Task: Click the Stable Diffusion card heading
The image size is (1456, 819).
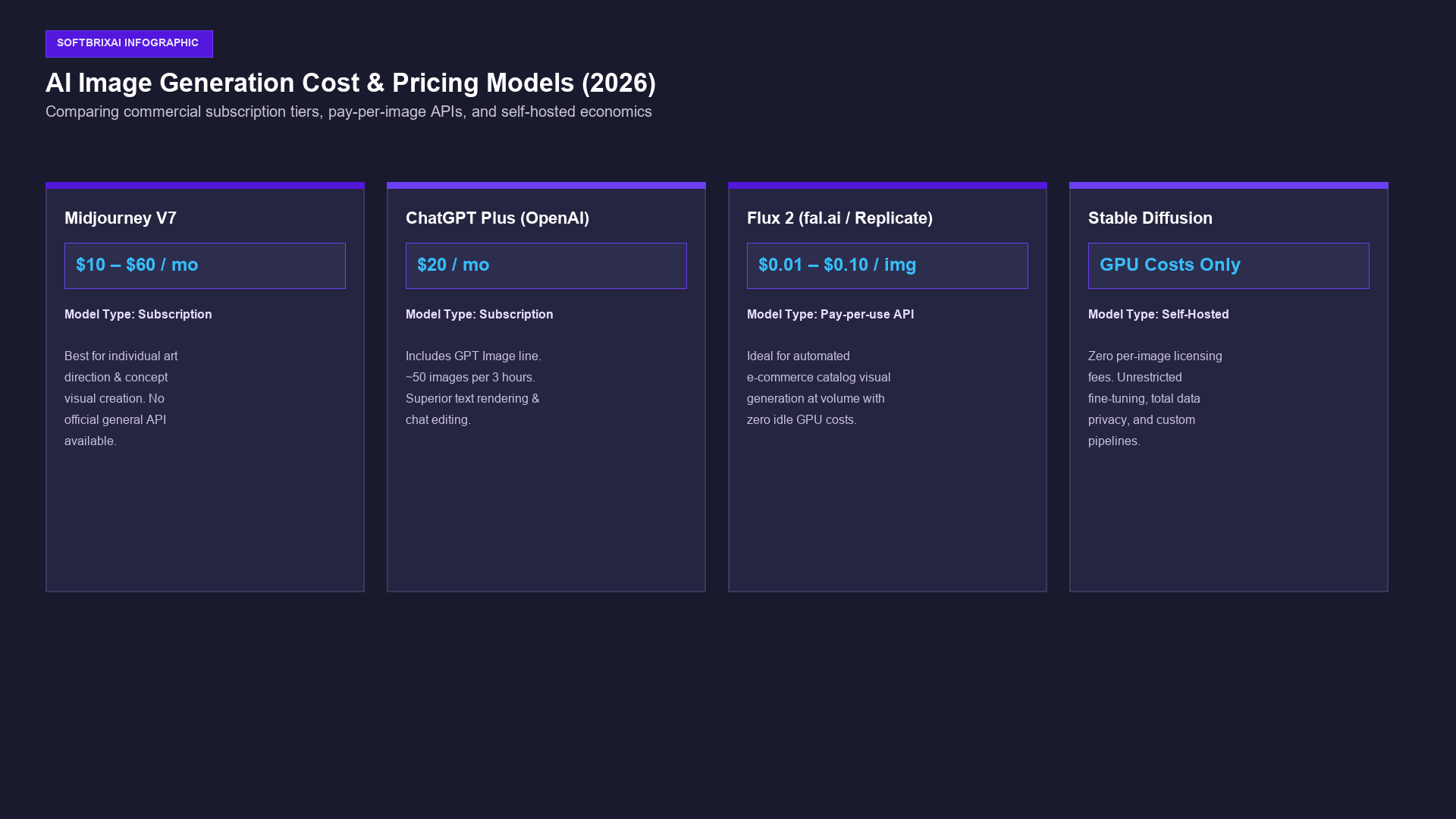Action: click(x=1150, y=218)
